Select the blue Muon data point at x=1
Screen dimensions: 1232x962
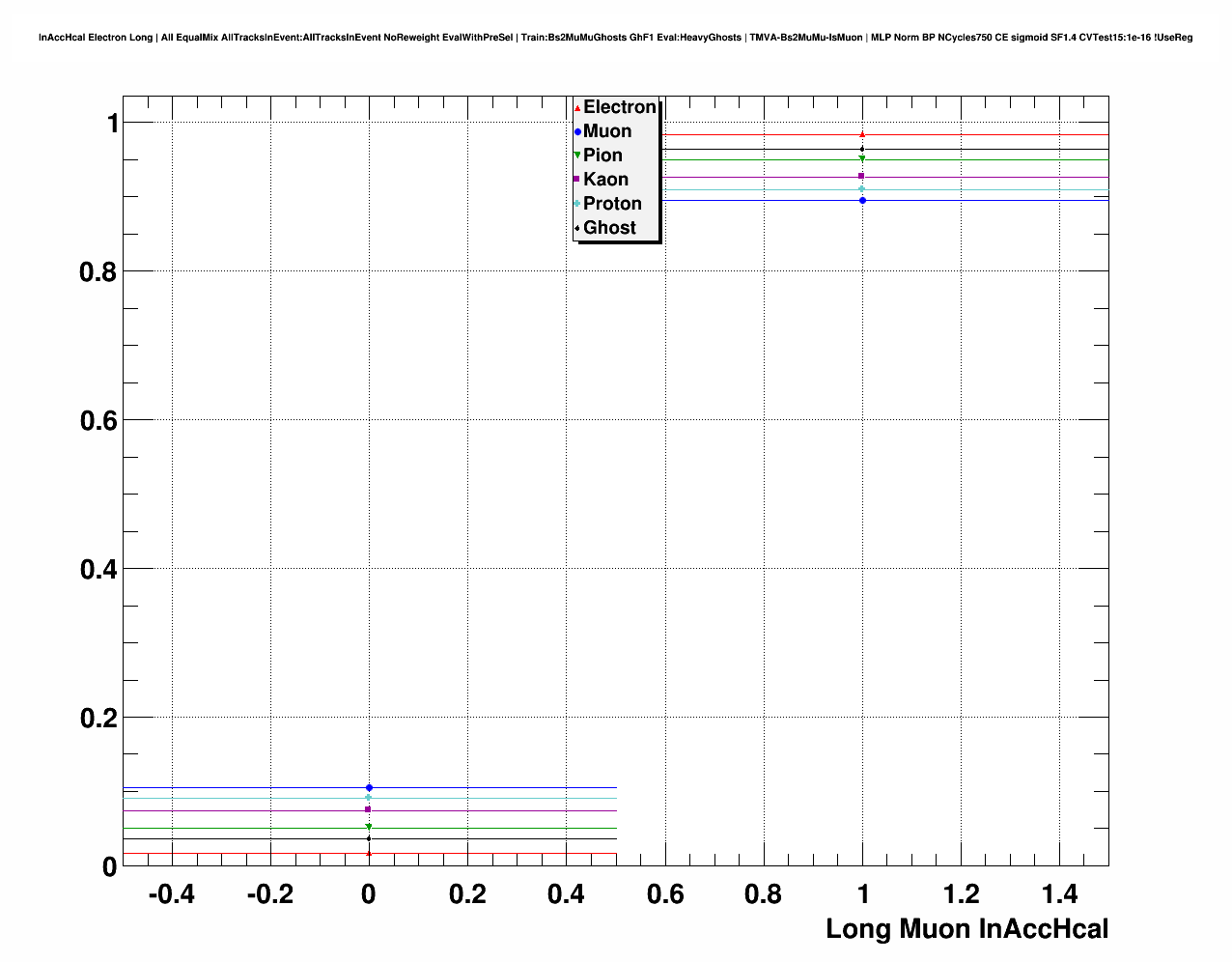pyautogui.click(x=862, y=200)
